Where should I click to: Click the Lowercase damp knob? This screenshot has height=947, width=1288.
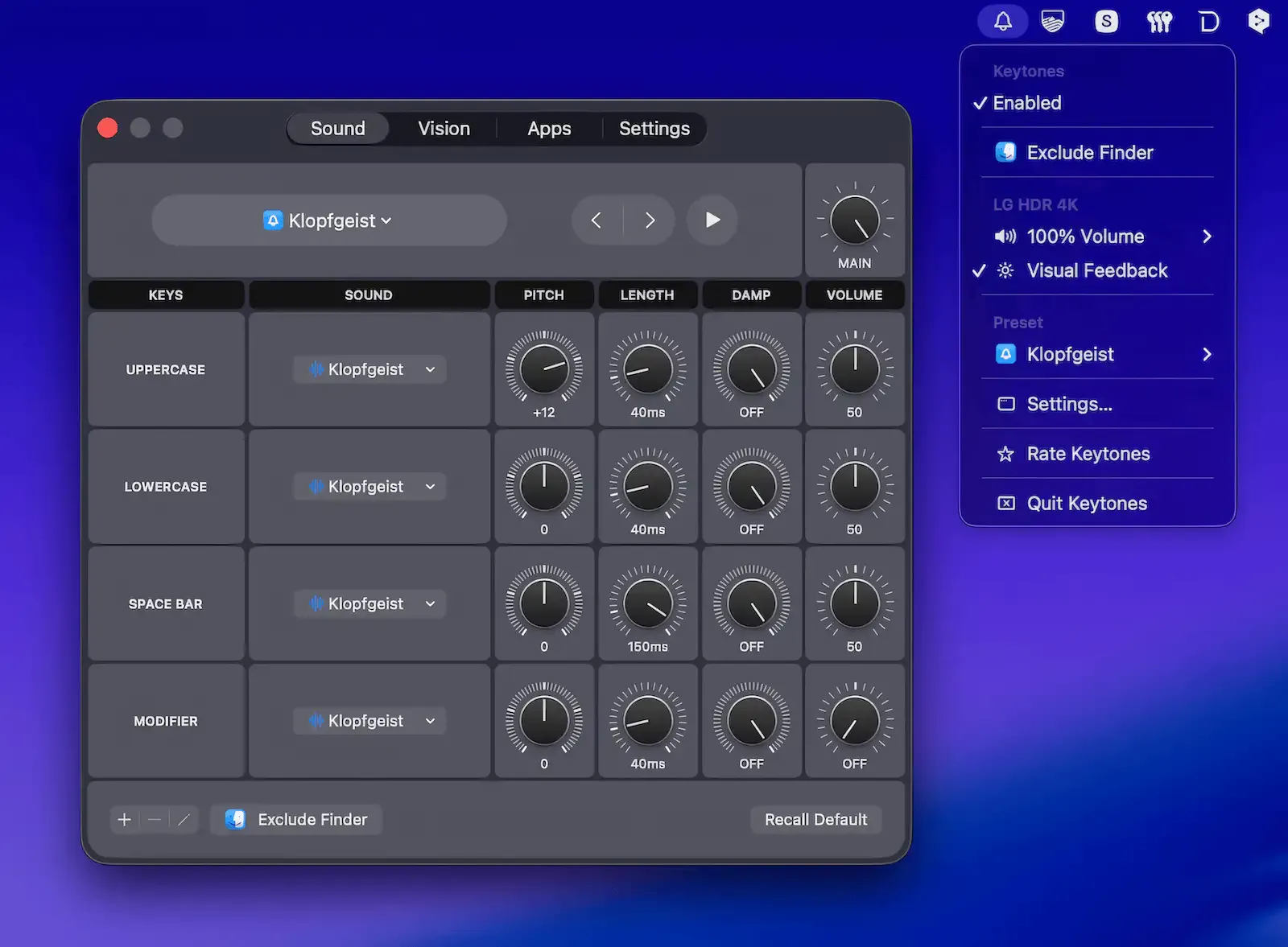tap(752, 486)
